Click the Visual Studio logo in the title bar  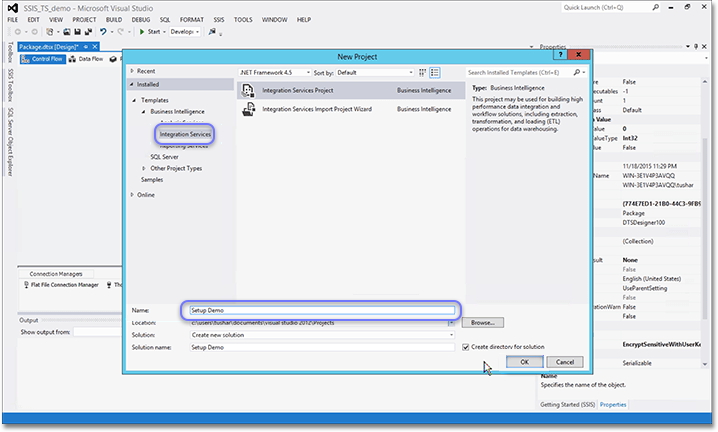(x=12, y=8)
